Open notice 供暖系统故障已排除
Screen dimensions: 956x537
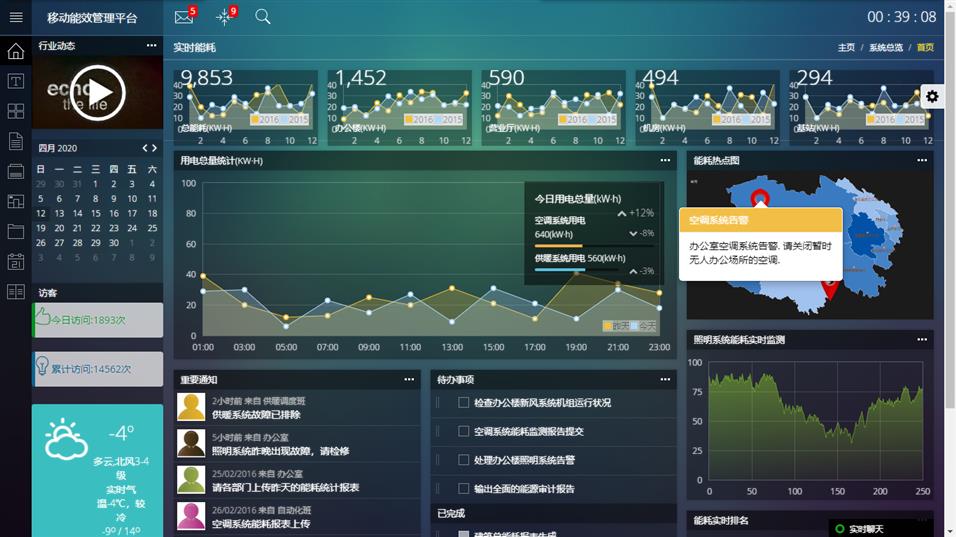point(256,414)
